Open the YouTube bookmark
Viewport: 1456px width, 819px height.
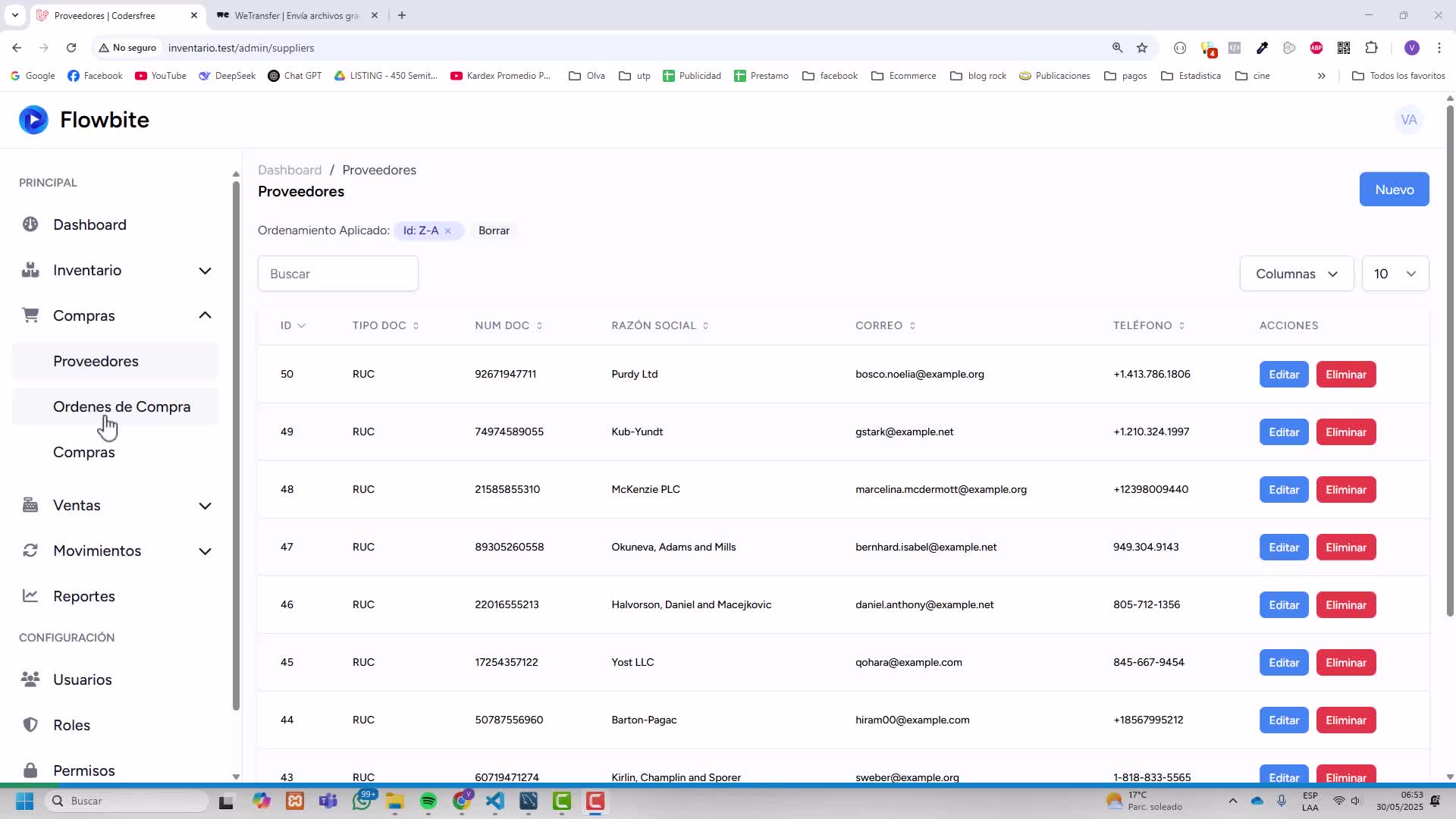point(161,76)
